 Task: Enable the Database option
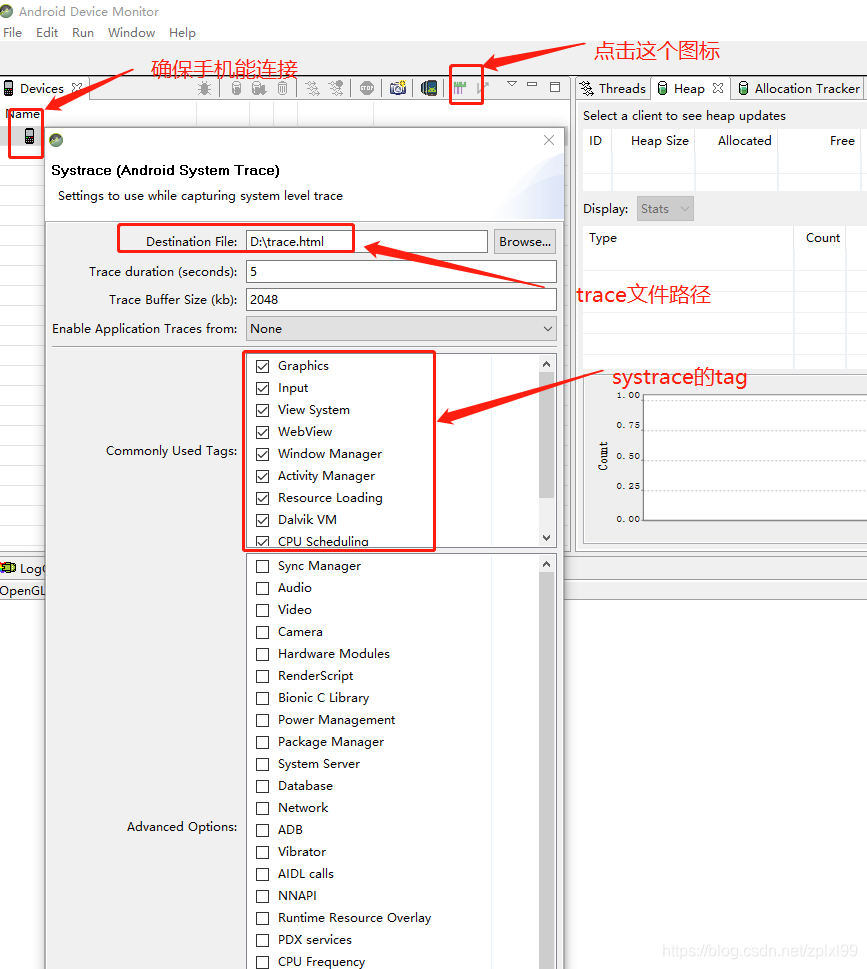click(x=263, y=786)
